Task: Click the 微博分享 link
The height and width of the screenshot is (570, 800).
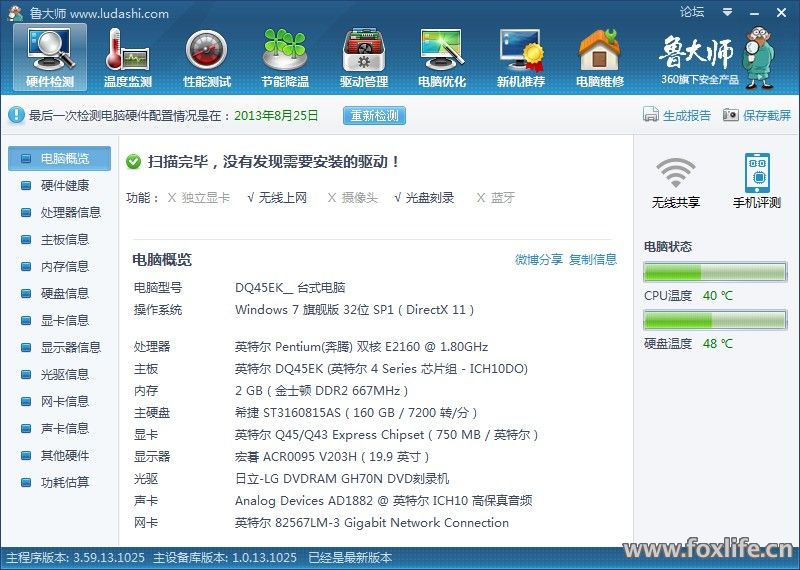Action: 538,260
